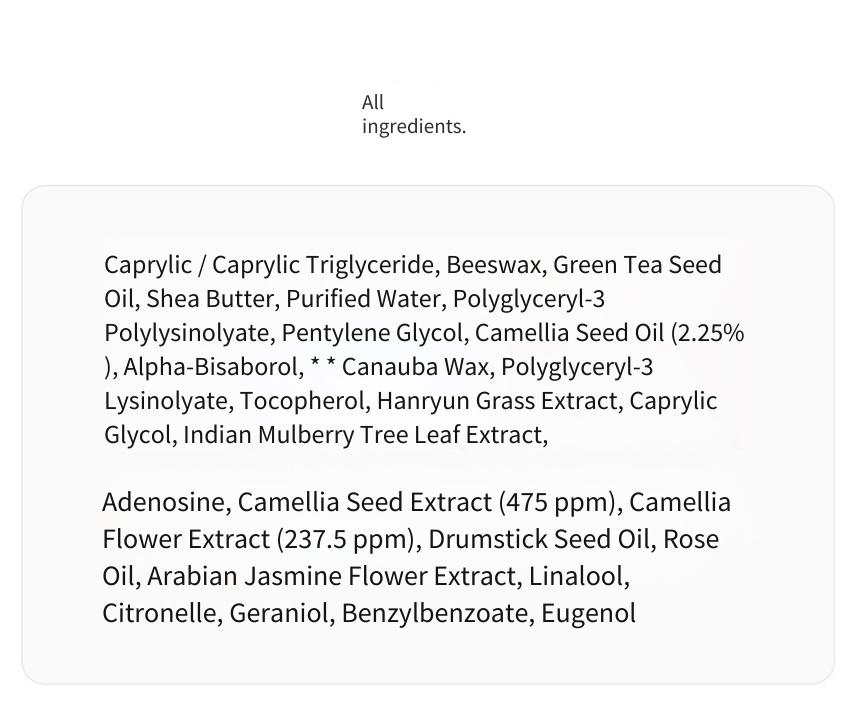Click the word 'Adenosine'
Screen dimensions: 860x727
(x=163, y=502)
